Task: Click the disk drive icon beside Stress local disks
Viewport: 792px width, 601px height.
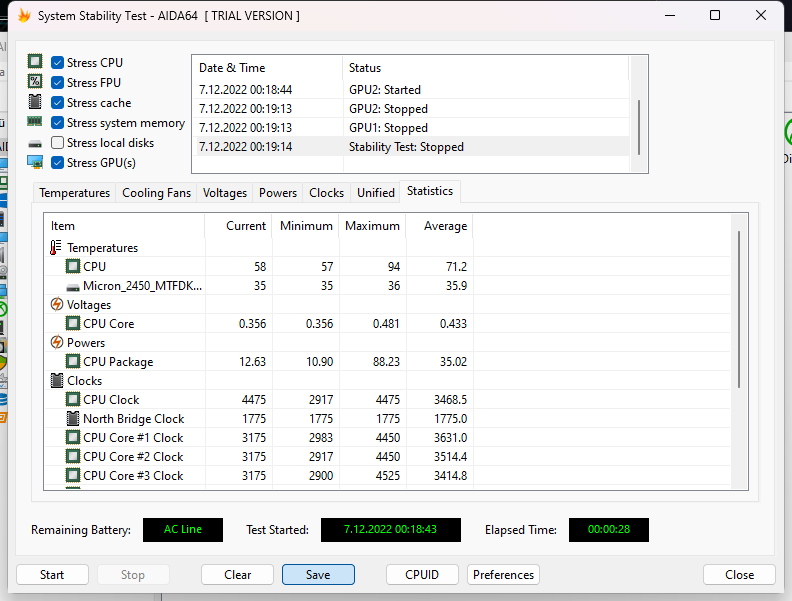Action: pyautogui.click(x=35, y=144)
